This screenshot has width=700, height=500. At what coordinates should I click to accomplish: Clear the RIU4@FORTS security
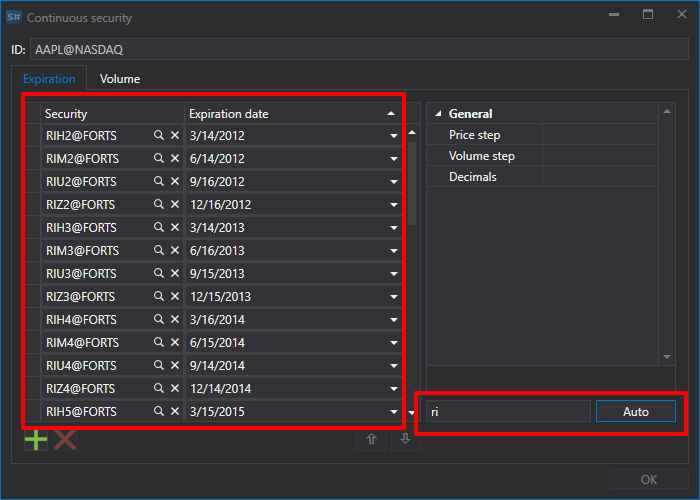tap(175, 365)
